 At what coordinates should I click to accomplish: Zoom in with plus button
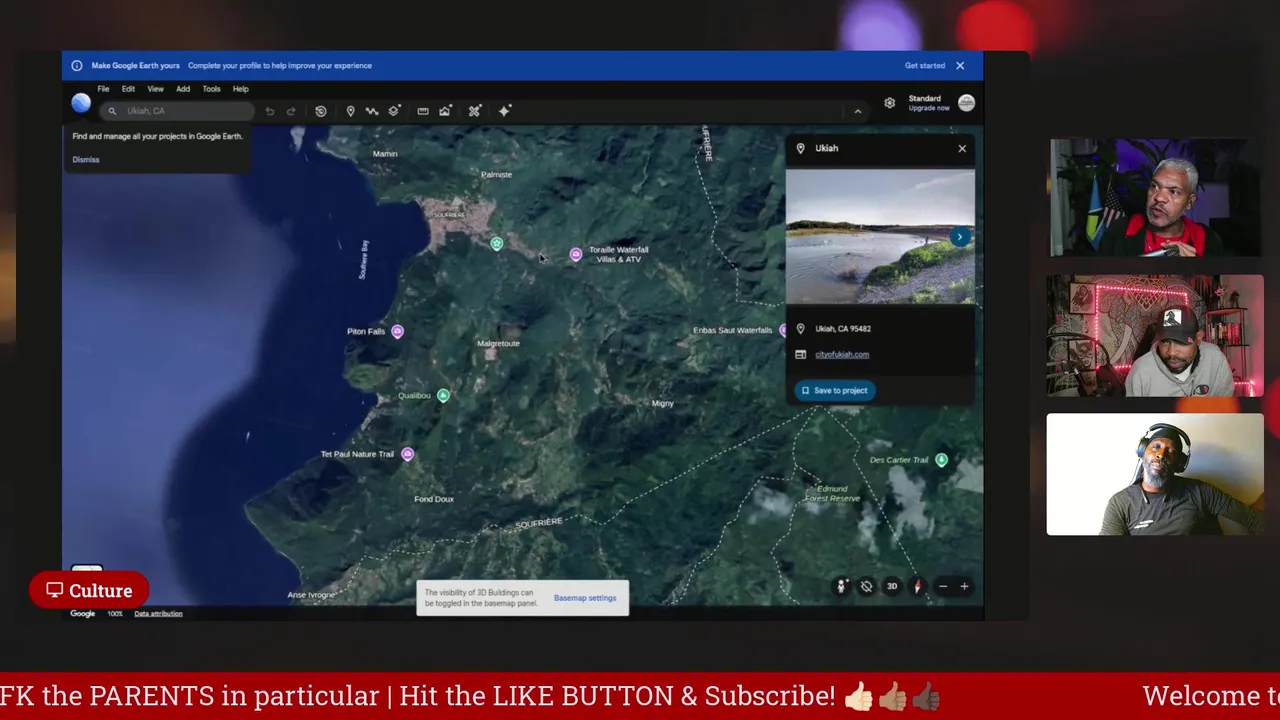point(964,587)
